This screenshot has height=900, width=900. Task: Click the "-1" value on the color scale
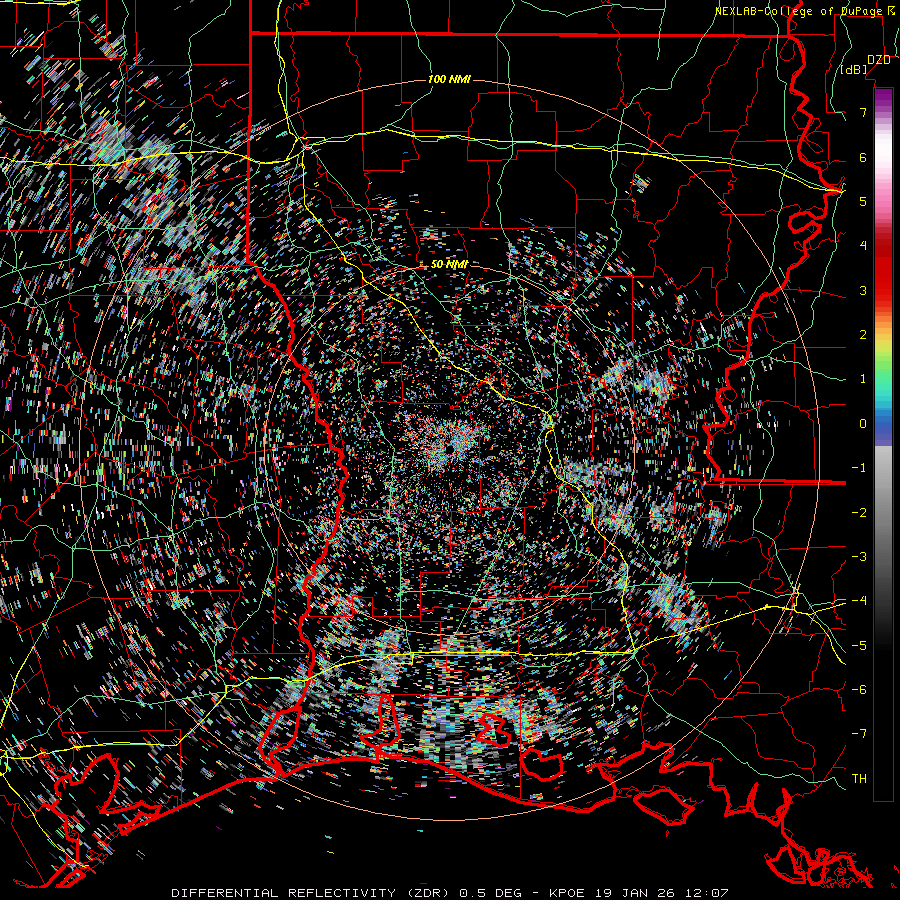click(x=859, y=468)
